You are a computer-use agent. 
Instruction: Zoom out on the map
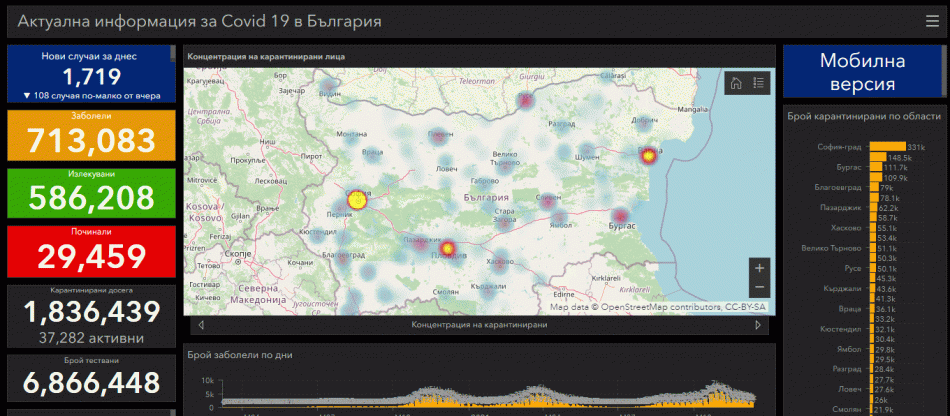760,287
